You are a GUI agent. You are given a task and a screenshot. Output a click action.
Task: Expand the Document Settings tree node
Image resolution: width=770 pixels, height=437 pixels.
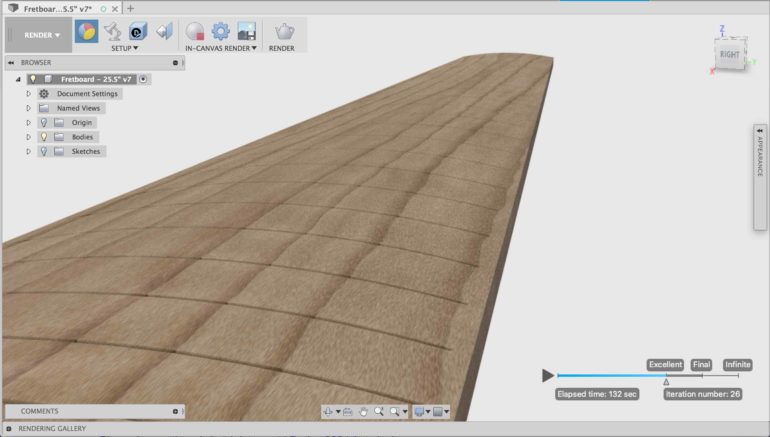point(29,94)
